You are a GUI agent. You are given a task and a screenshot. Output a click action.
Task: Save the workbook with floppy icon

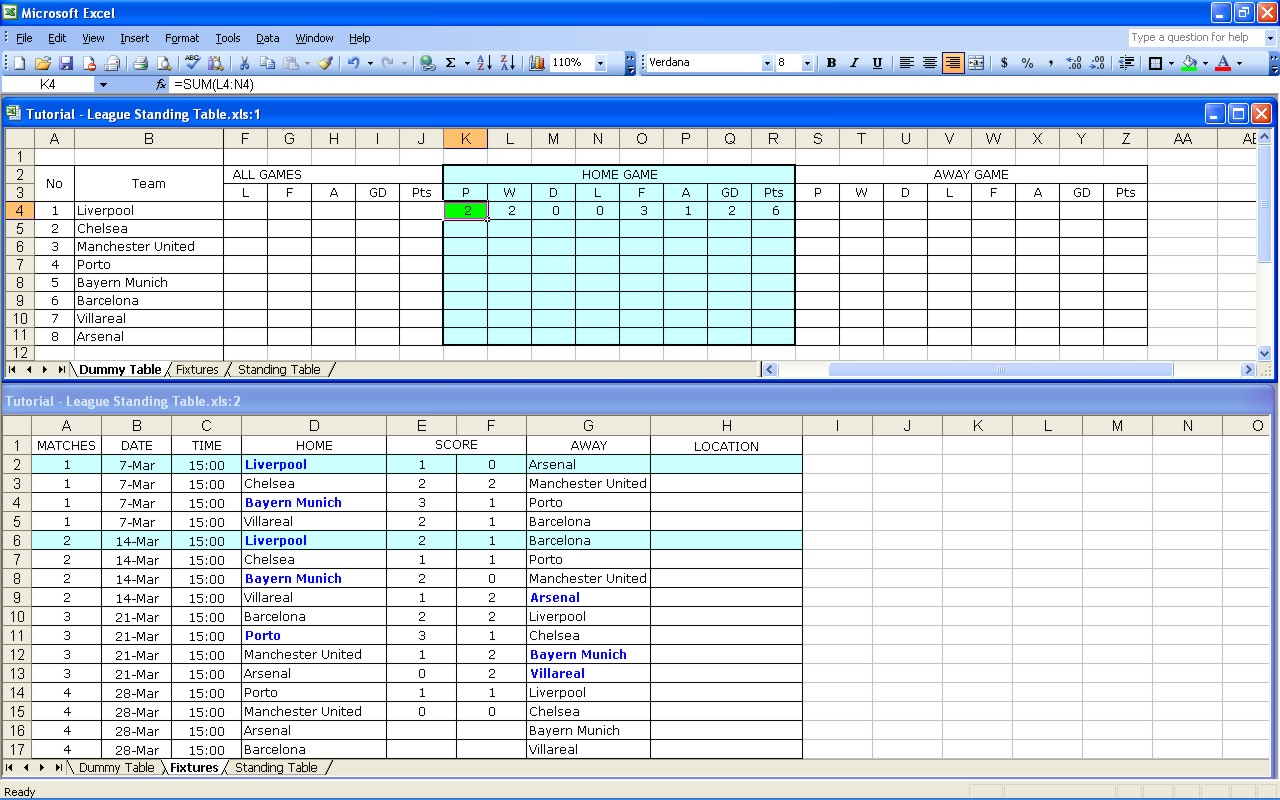[66, 63]
